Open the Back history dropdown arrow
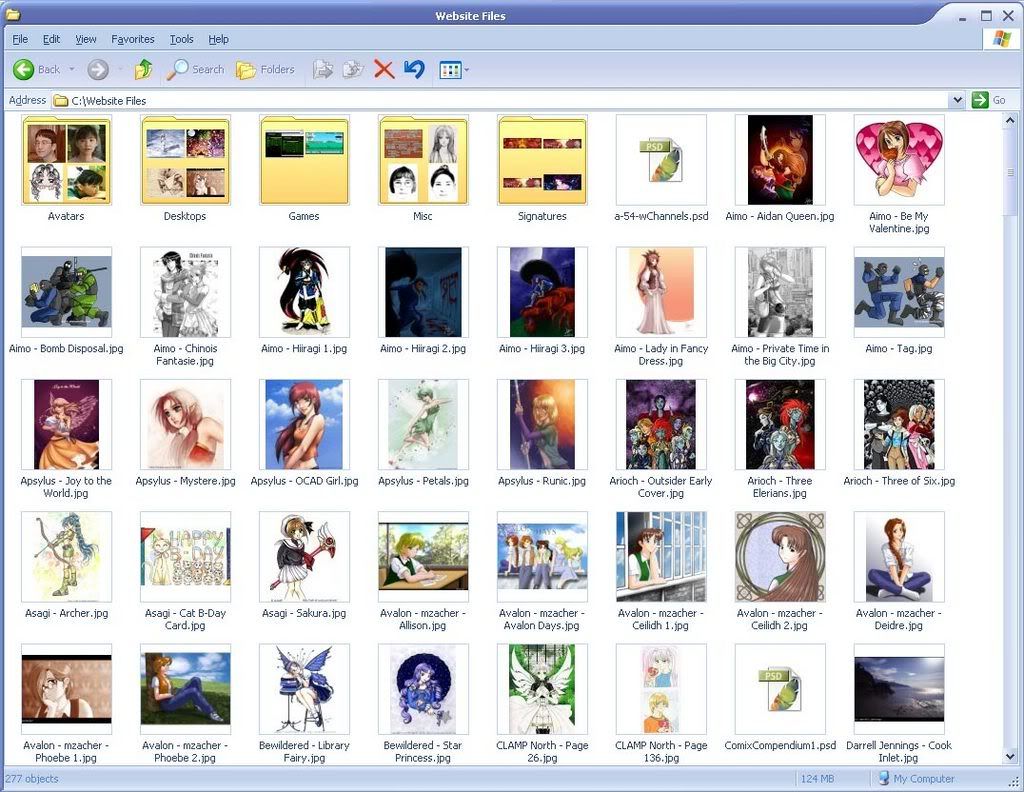1024x792 pixels. (x=72, y=69)
